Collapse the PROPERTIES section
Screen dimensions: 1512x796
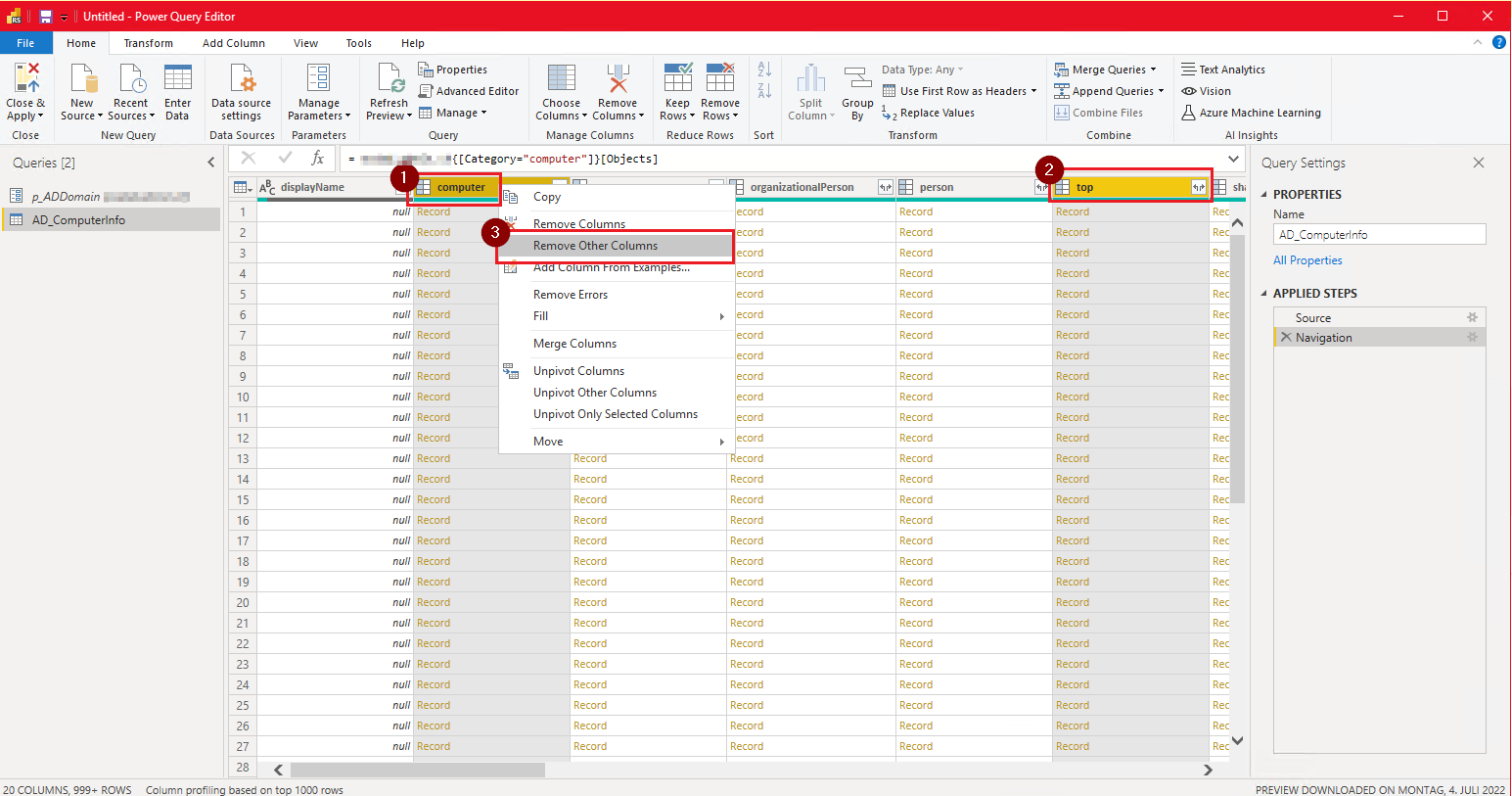point(1264,195)
